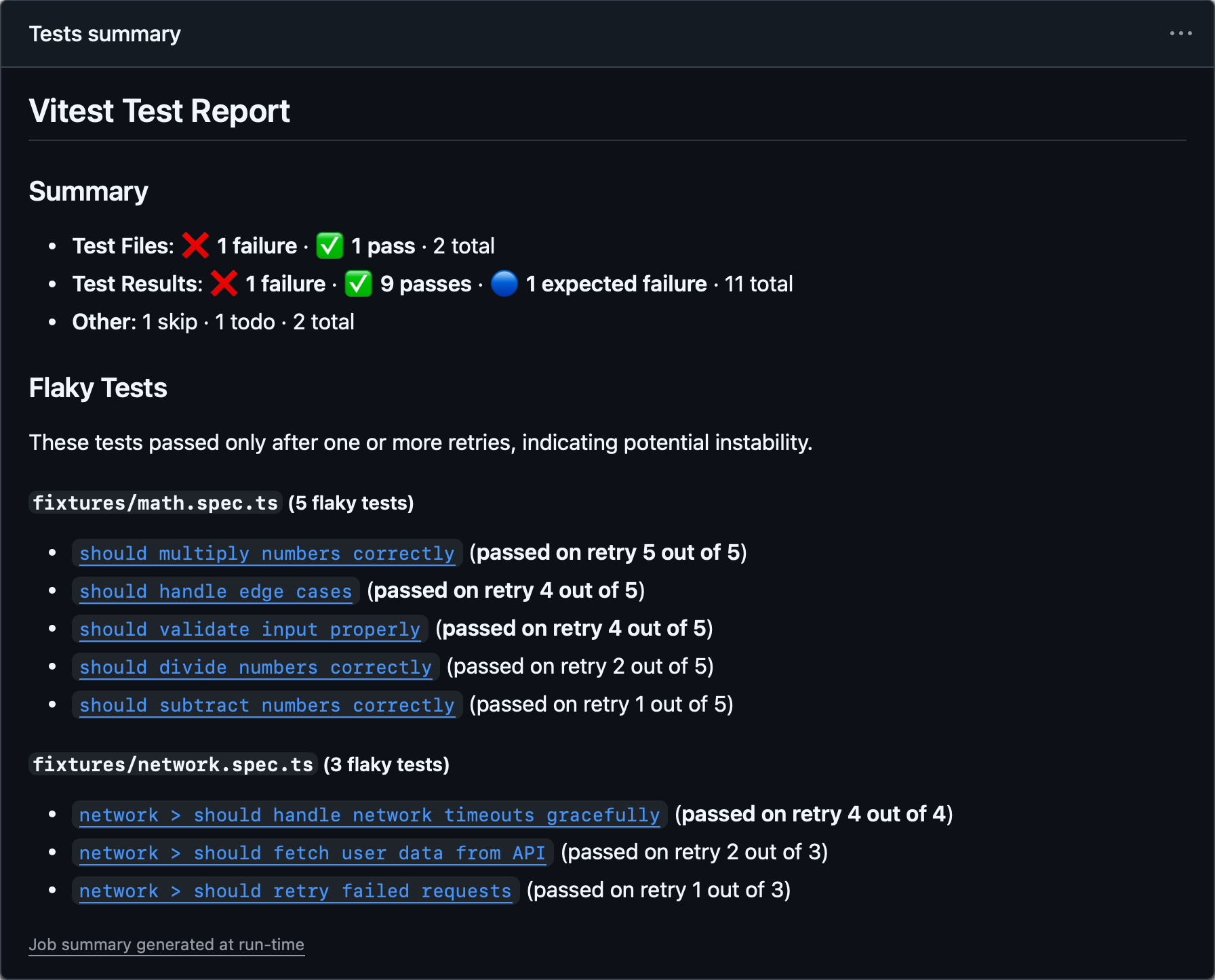Open the 'should divide numbers correctly' test link
This screenshot has height=980, width=1215.
click(256, 667)
